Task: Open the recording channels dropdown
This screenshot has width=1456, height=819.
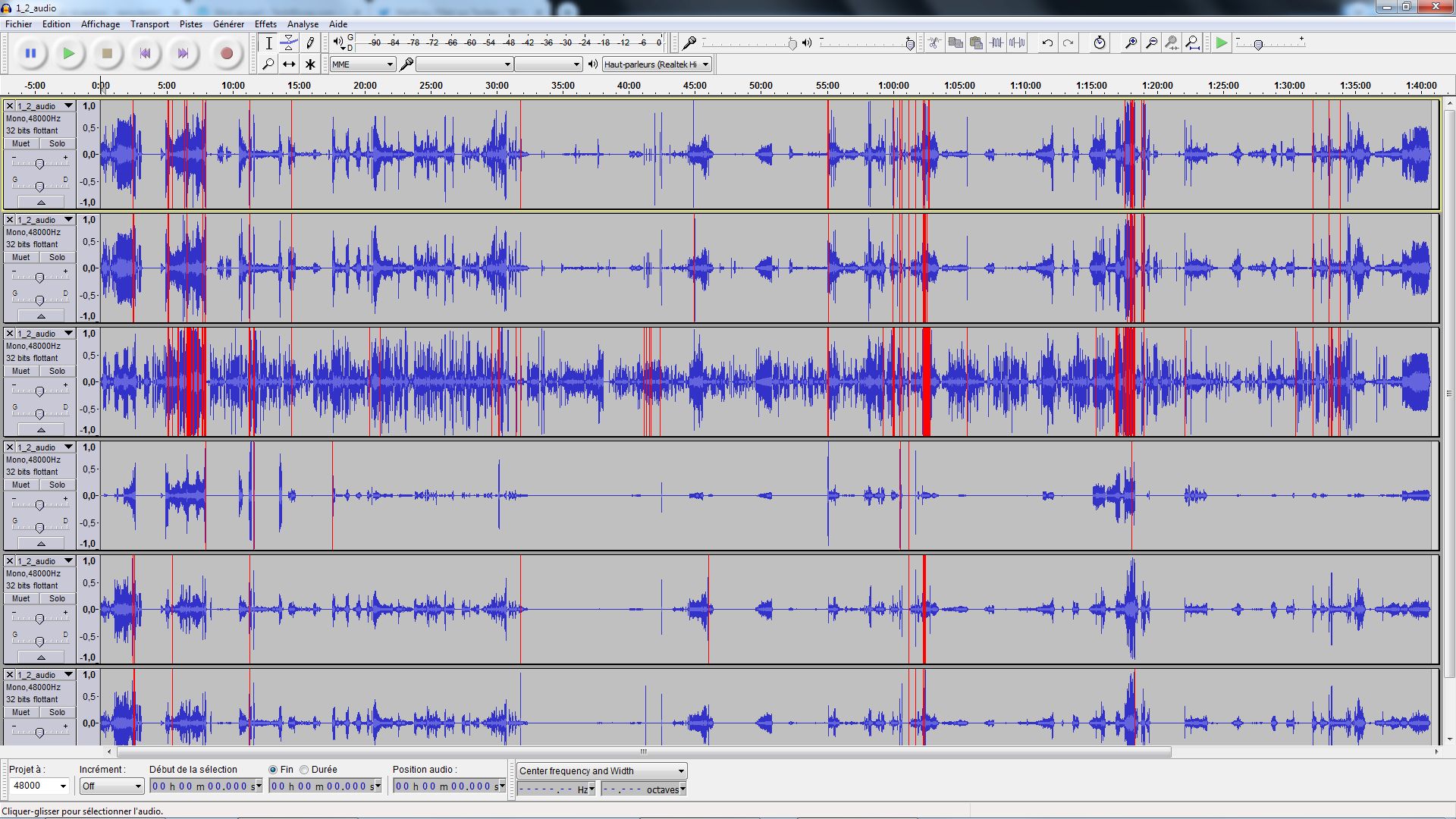Action: [x=548, y=64]
